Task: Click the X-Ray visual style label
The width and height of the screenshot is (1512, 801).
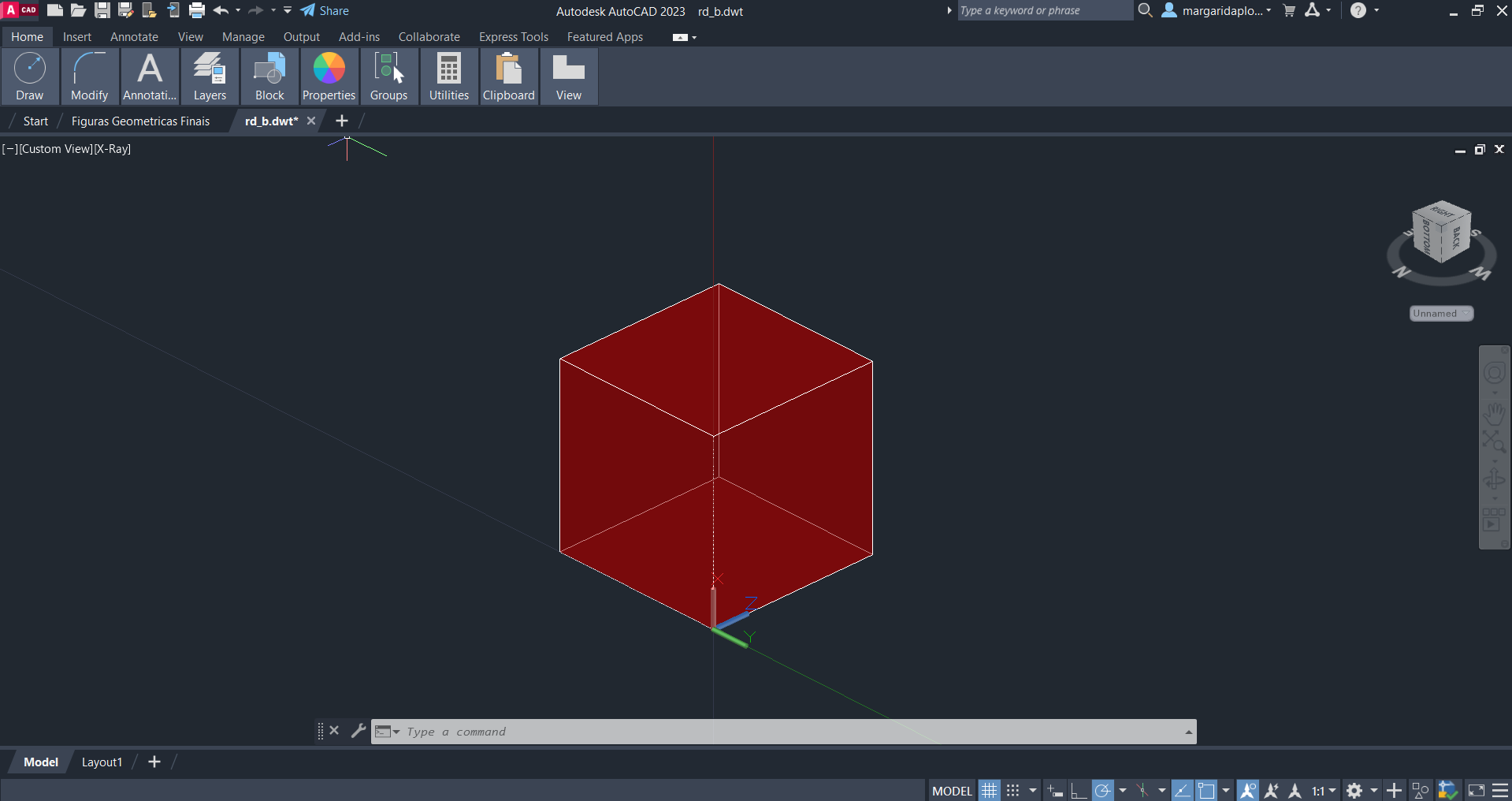Action: tap(113, 149)
